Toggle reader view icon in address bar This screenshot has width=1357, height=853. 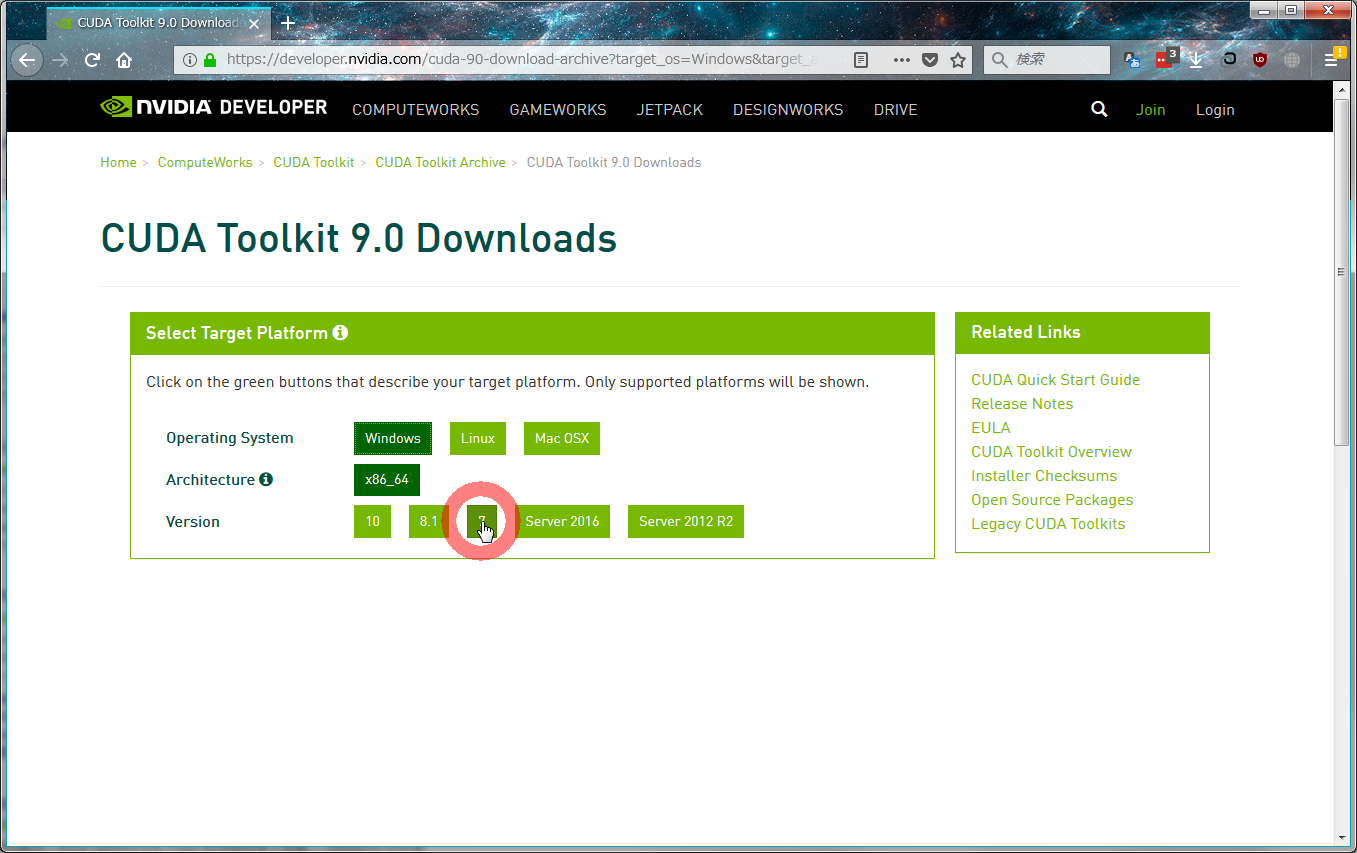click(861, 60)
